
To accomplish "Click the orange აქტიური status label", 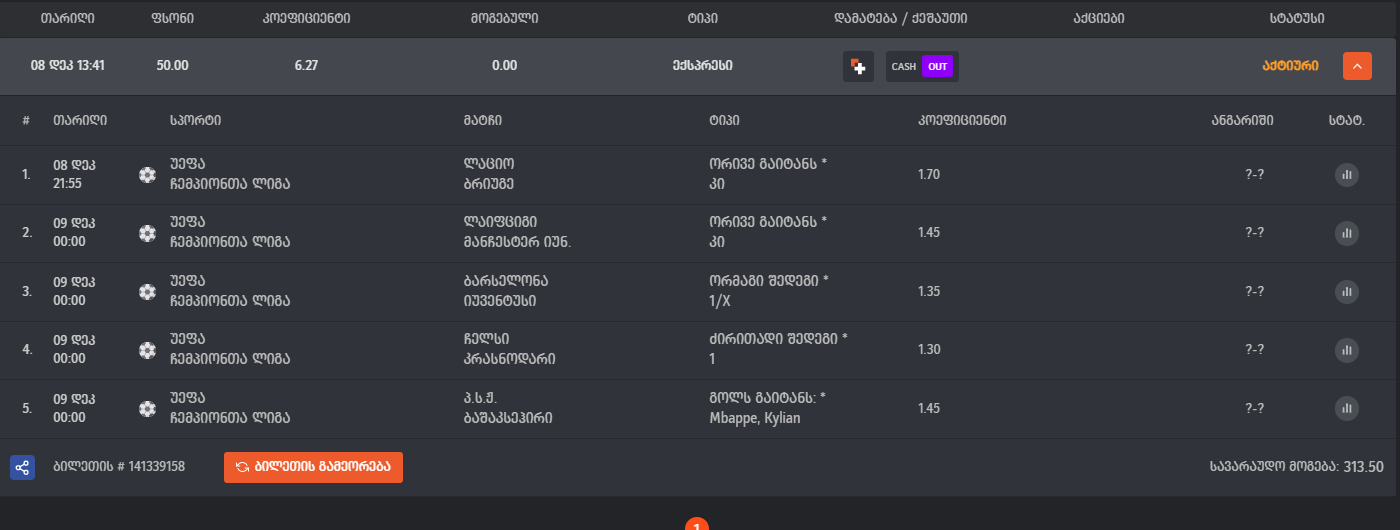I will tap(1291, 66).
